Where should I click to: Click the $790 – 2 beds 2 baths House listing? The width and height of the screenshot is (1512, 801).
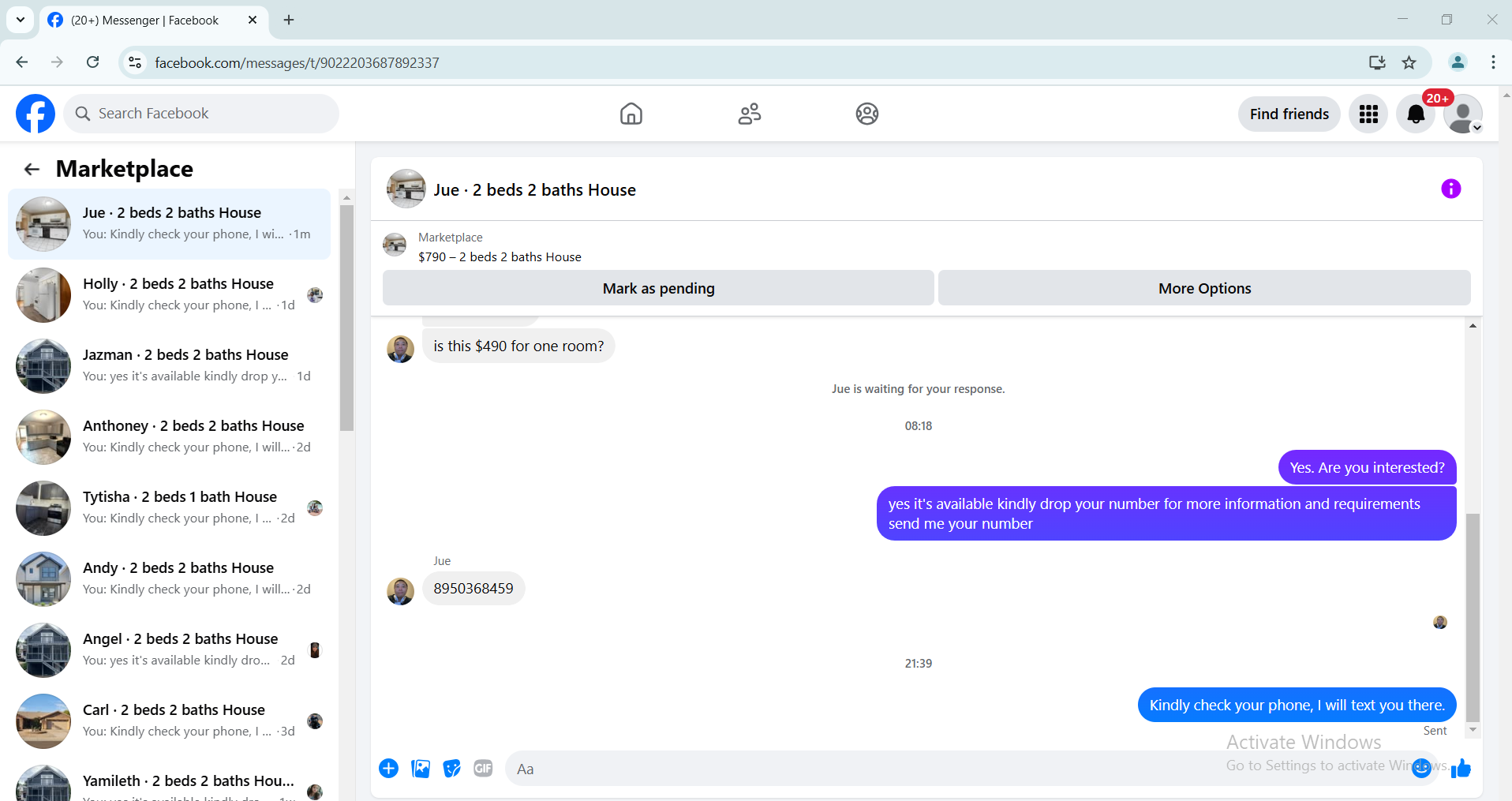(500, 257)
